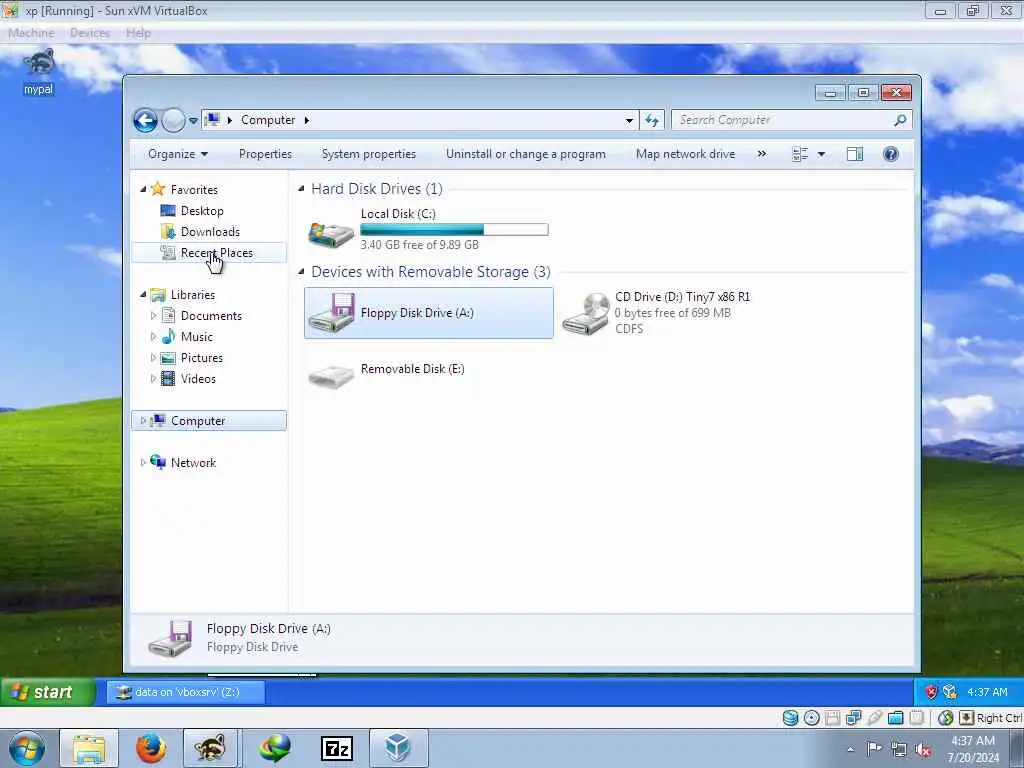Click the Back navigation arrow button
This screenshot has width=1024, height=768.
click(145, 120)
